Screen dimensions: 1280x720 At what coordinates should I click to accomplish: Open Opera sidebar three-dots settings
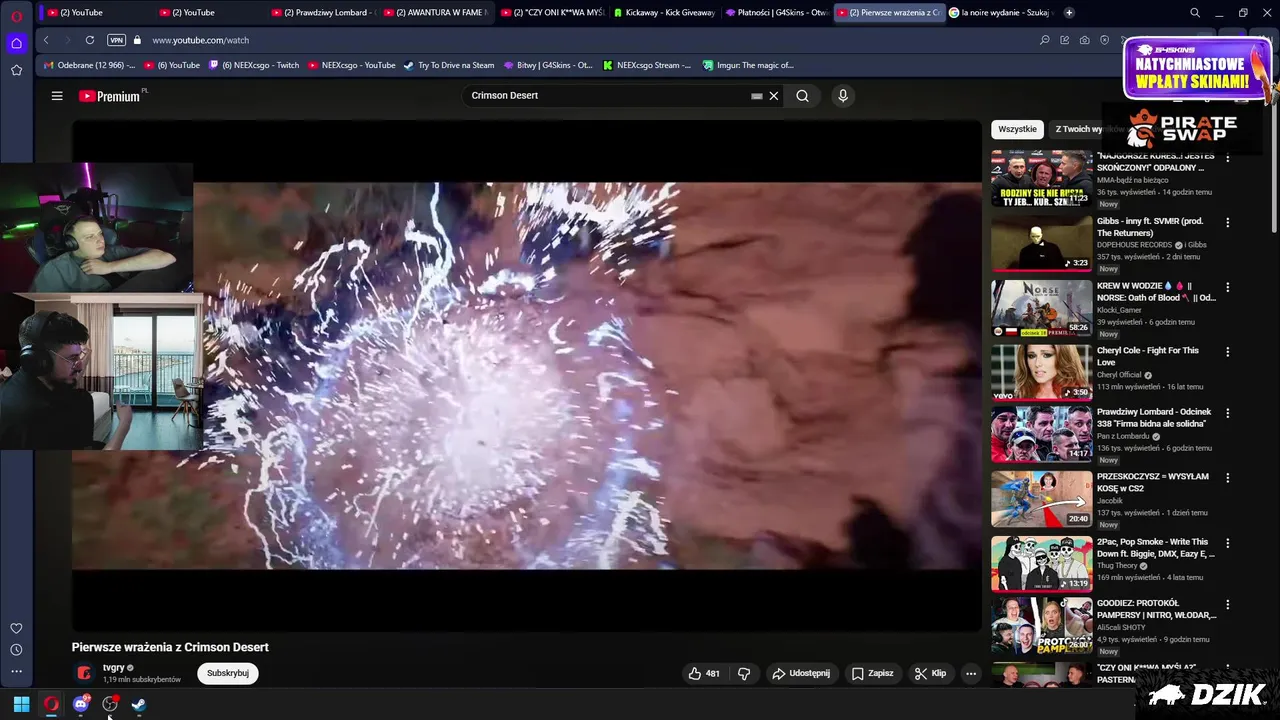[16, 671]
